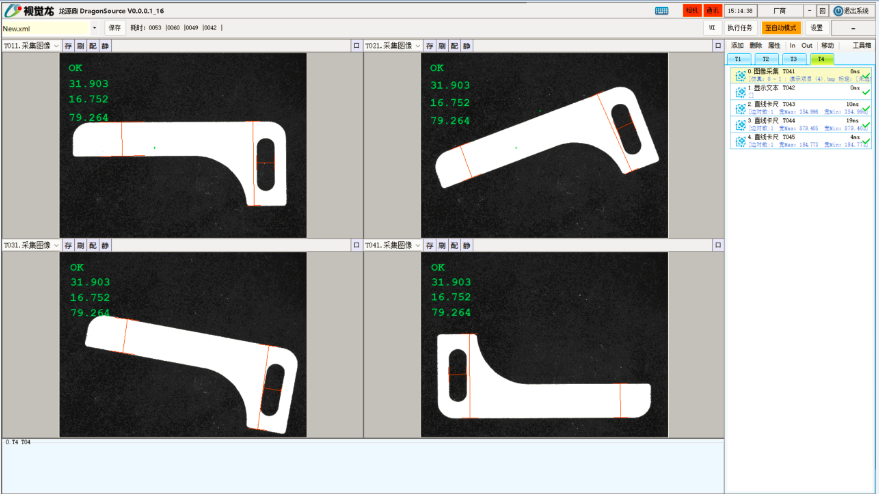Click the 执行任务 button
The width and height of the screenshot is (879, 495).
(x=740, y=28)
